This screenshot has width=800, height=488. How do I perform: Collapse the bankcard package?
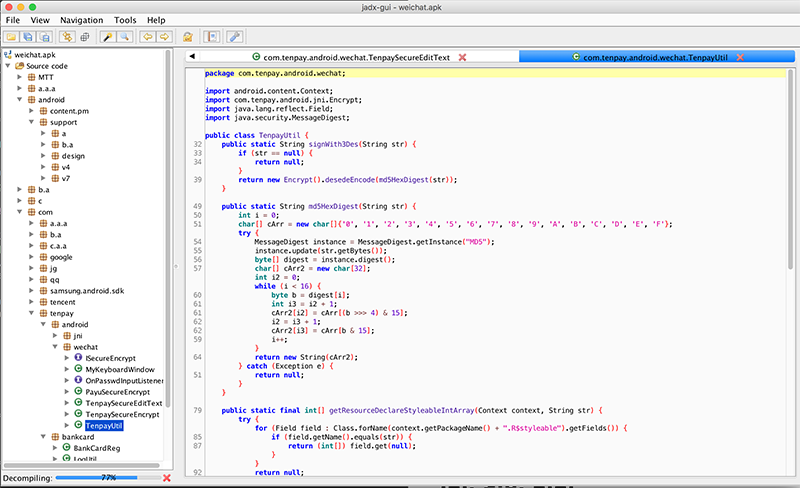coord(43,436)
